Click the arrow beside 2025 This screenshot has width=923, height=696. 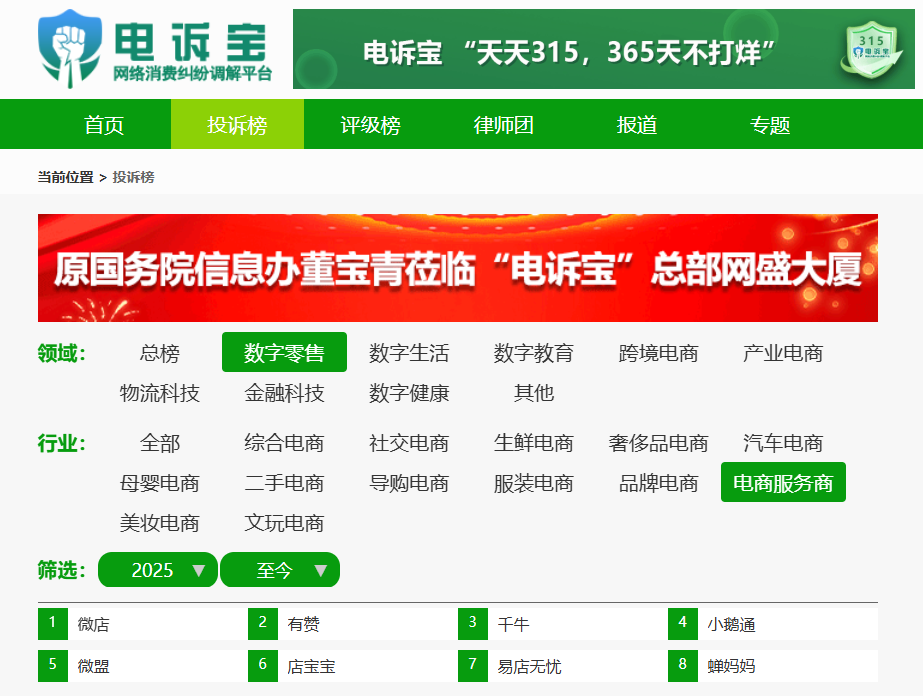pos(199,570)
